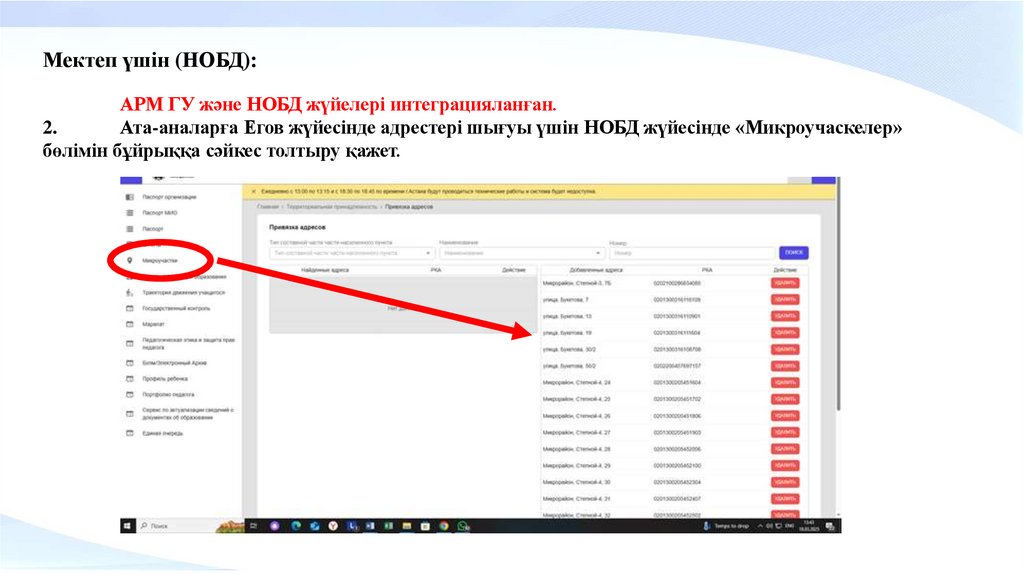Click the page vertical scrollbar
This screenshot has width=1024, height=574.
(838, 294)
